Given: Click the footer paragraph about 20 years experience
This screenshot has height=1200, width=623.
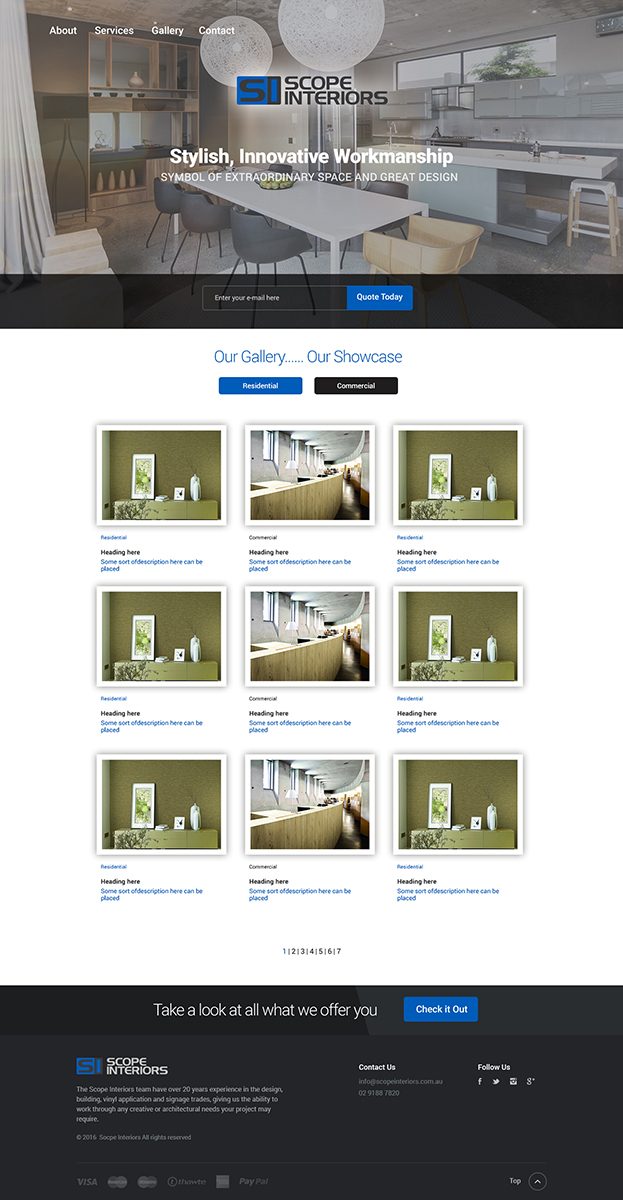Looking at the screenshot, I should pos(180,1104).
